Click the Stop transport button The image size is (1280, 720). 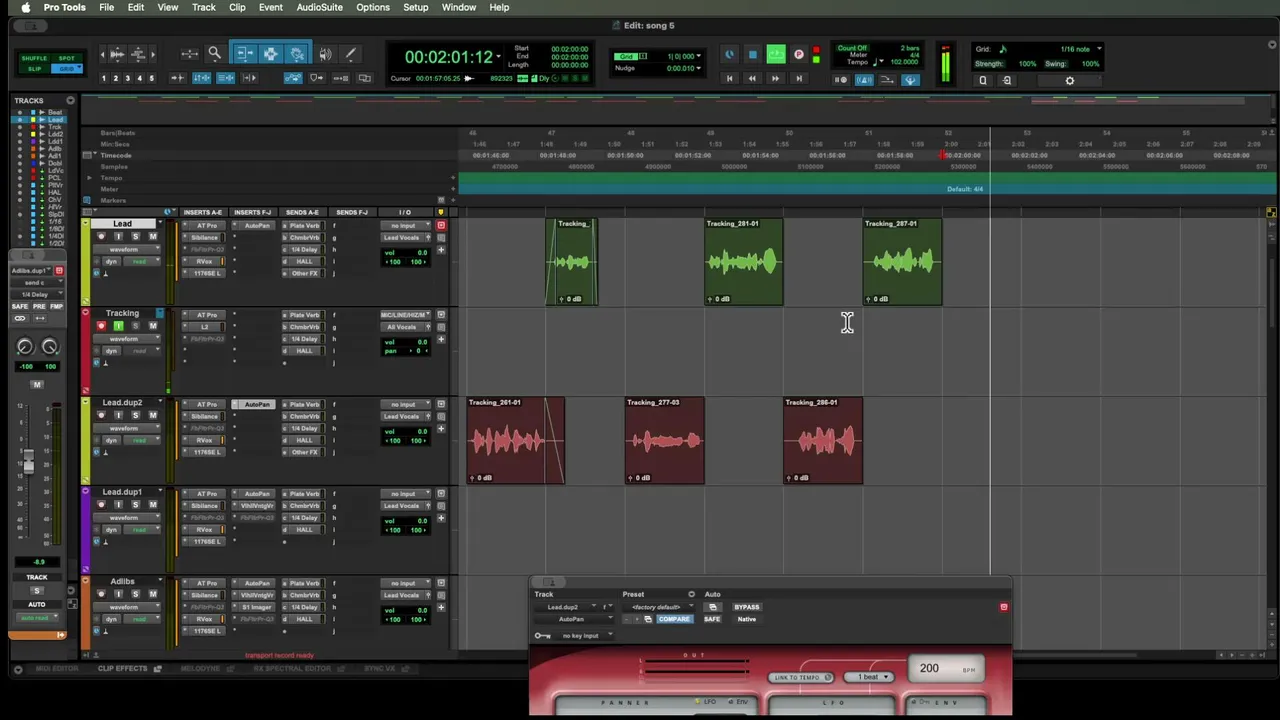coord(753,55)
